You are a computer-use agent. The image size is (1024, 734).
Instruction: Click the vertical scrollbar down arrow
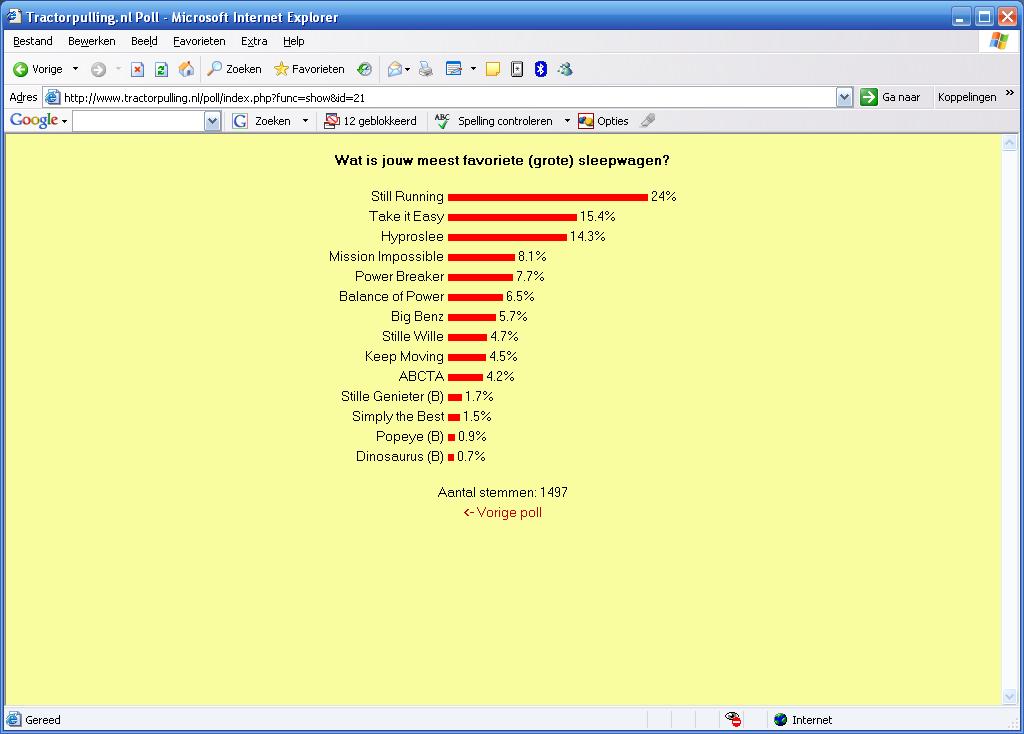[1010, 697]
